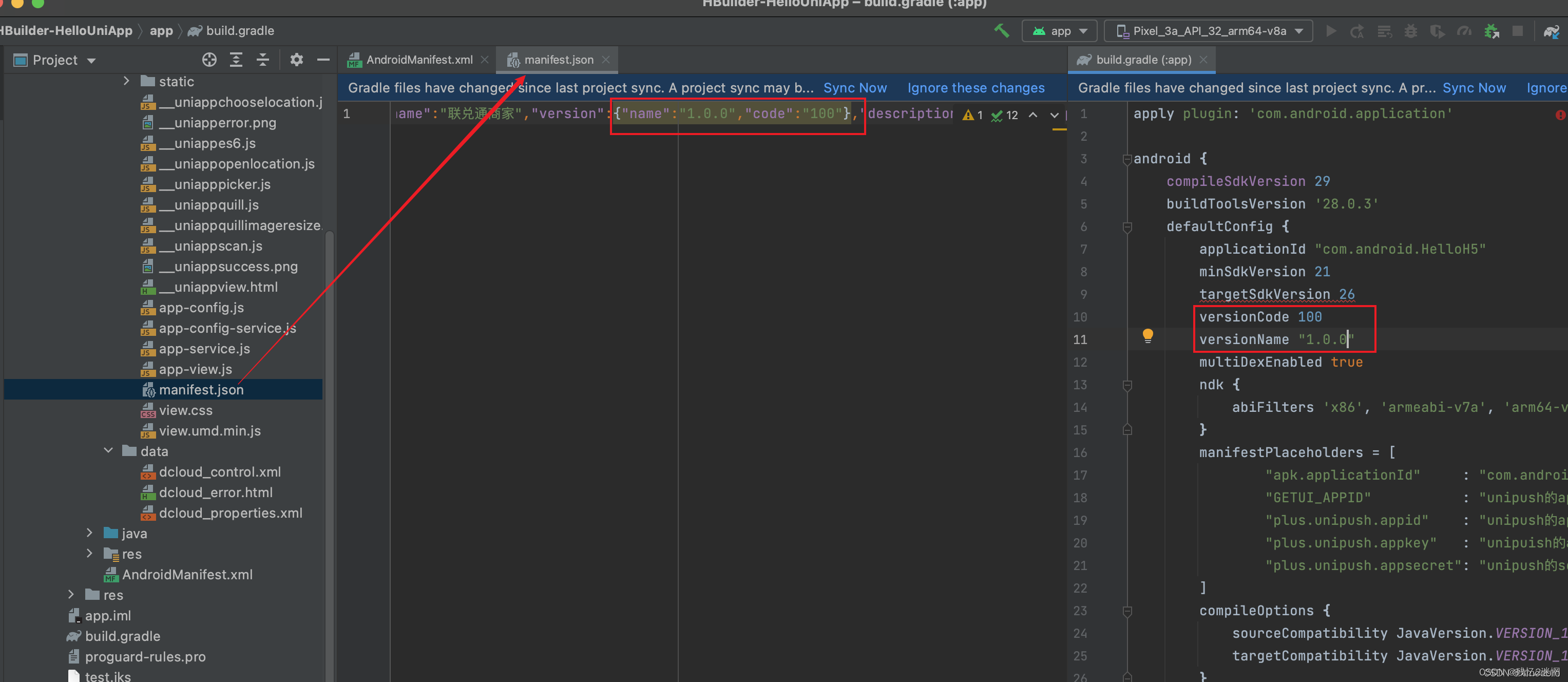
Task: Open Project panel settings gear
Action: (296, 60)
